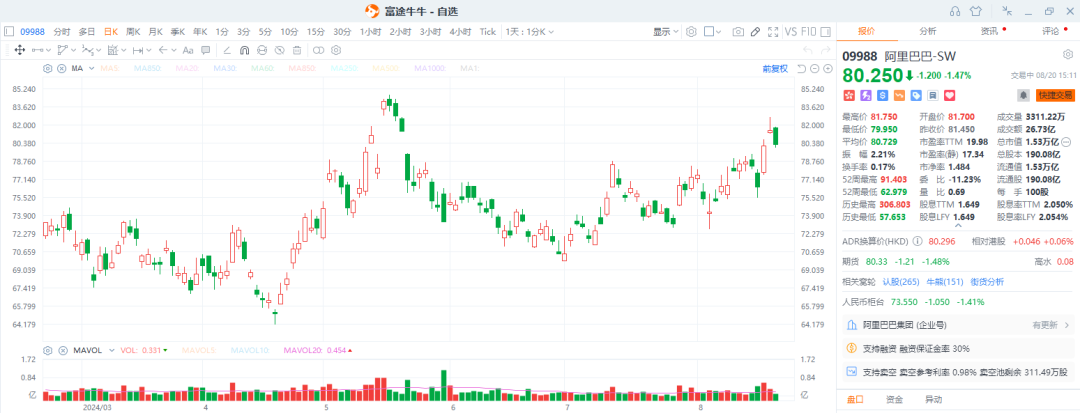Open VS compare stocks
The height and width of the screenshot is (413, 1080).
point(791,32)
